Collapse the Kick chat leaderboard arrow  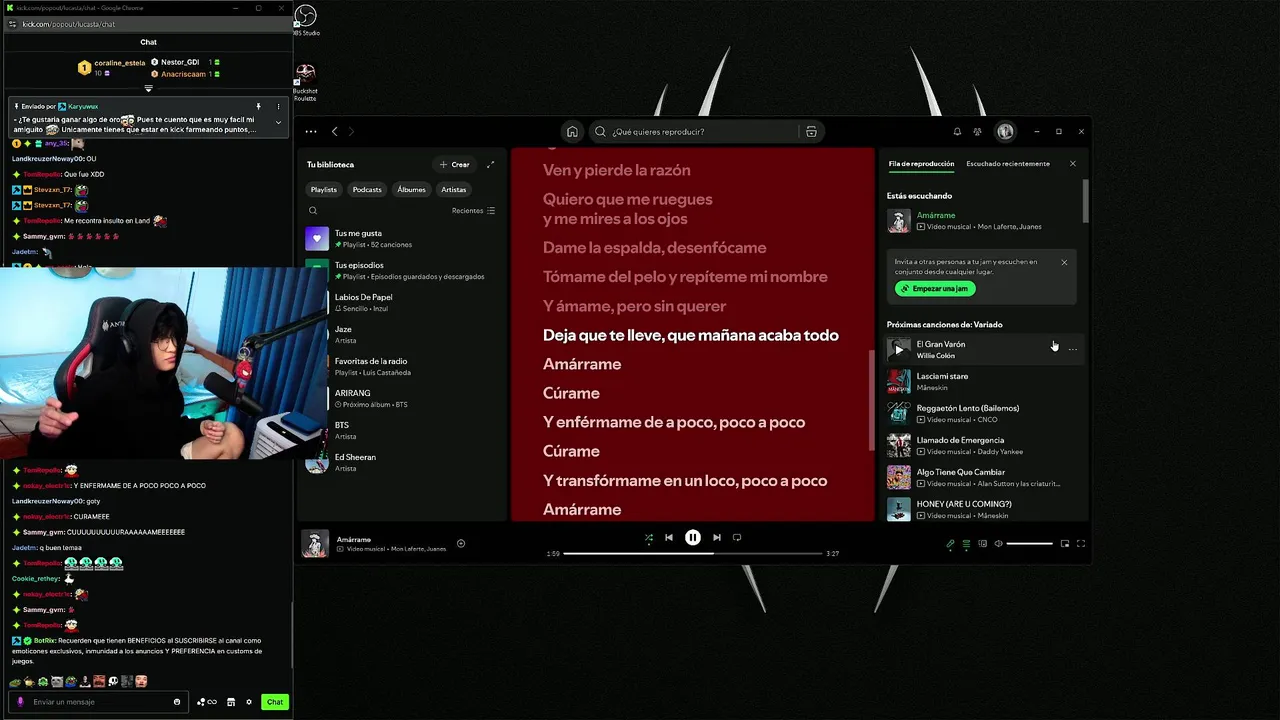tap(148, 89)
